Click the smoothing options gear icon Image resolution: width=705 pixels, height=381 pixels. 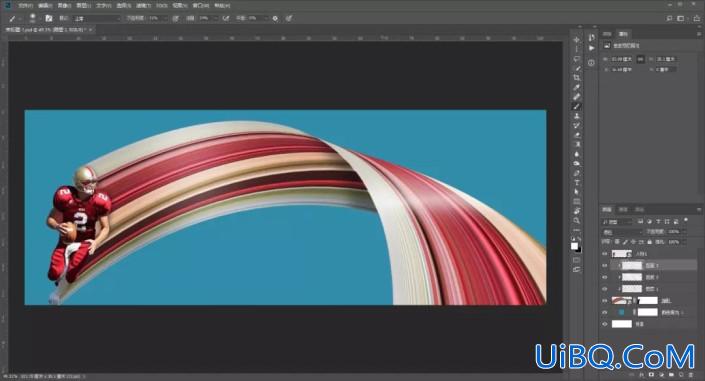pyautogui.click(x=275, y=18)
